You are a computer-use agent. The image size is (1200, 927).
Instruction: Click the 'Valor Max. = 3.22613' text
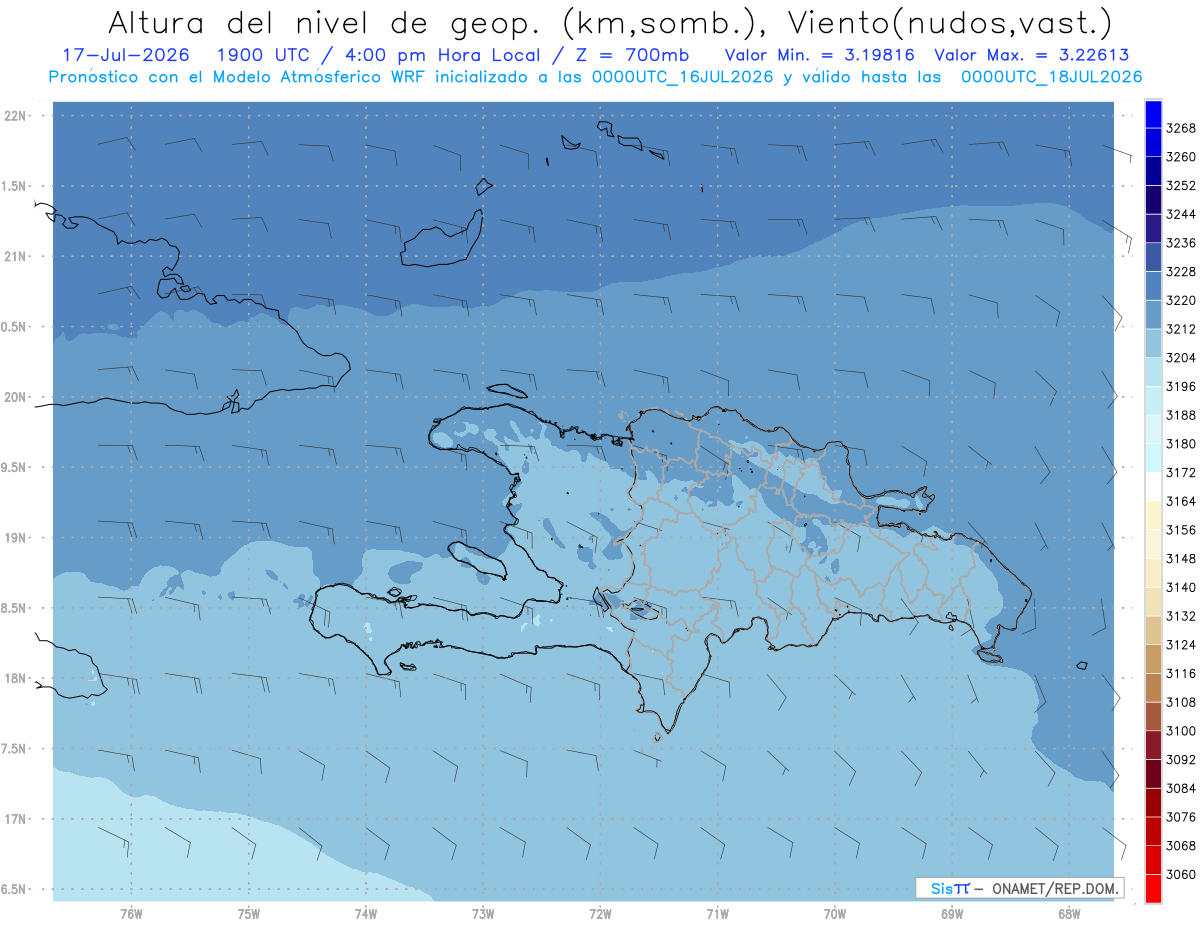coord(1032,55)
